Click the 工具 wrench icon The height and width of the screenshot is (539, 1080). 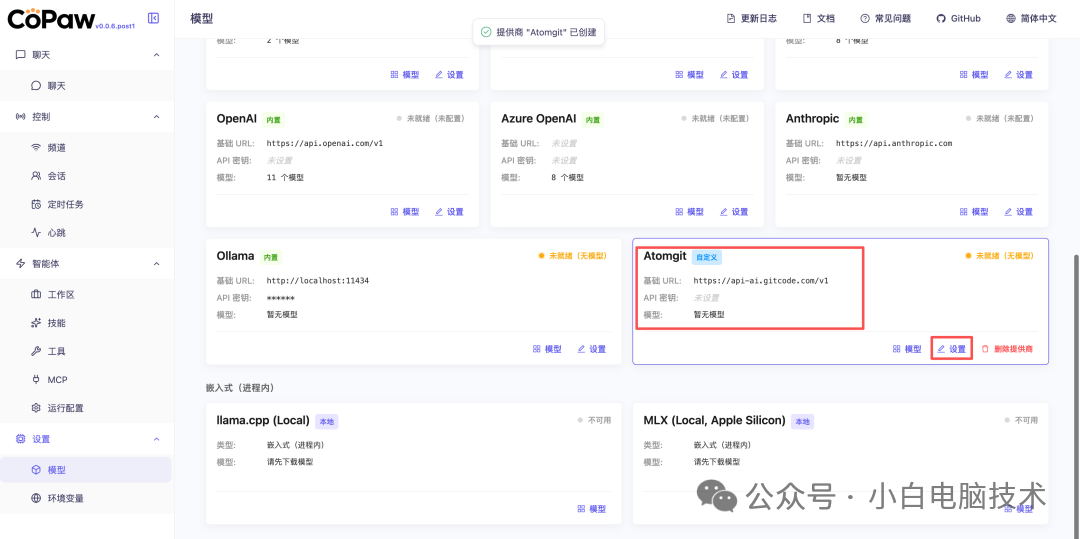click(x=37, y=351)
